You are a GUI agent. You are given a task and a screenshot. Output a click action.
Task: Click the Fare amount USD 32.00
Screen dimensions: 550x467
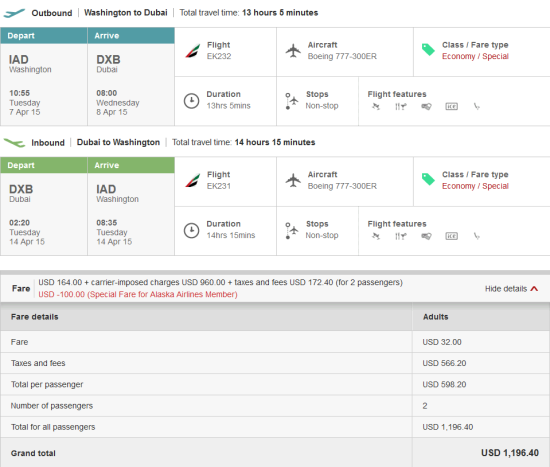[442, 342]
